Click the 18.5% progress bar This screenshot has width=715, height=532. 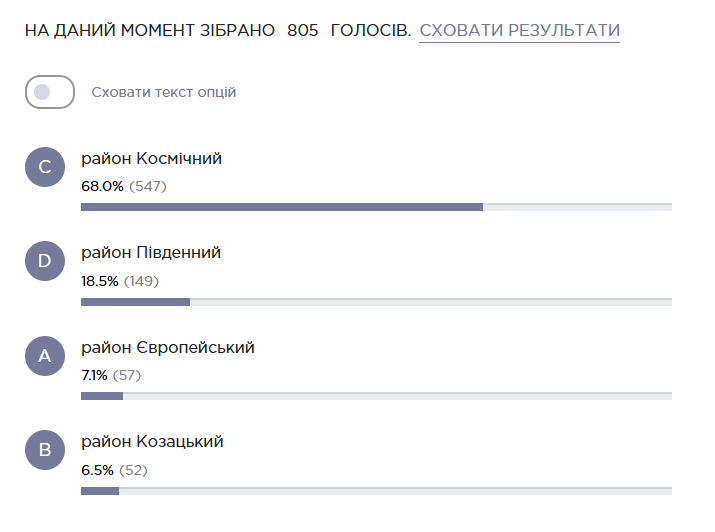(x=376, y=302)
